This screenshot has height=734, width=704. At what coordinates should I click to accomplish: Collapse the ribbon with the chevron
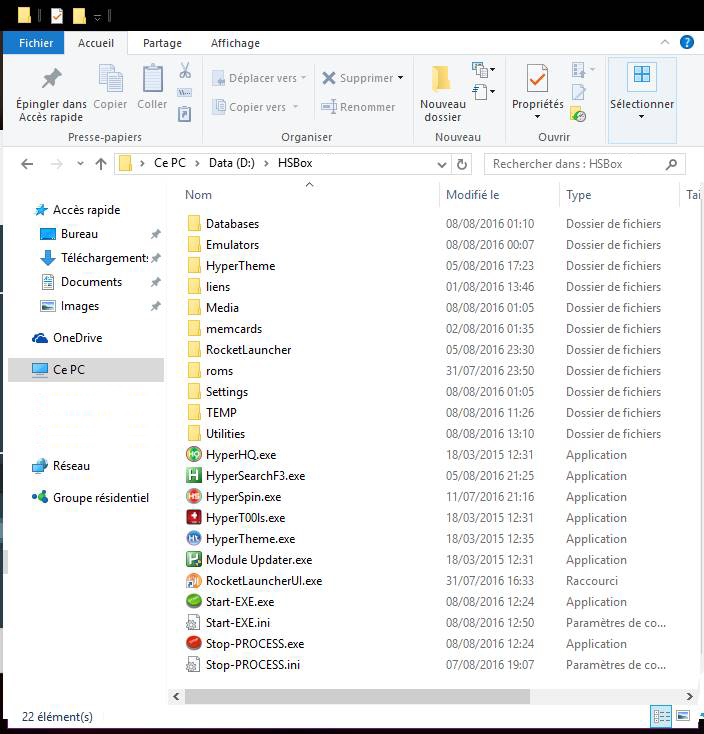[665, 43]
